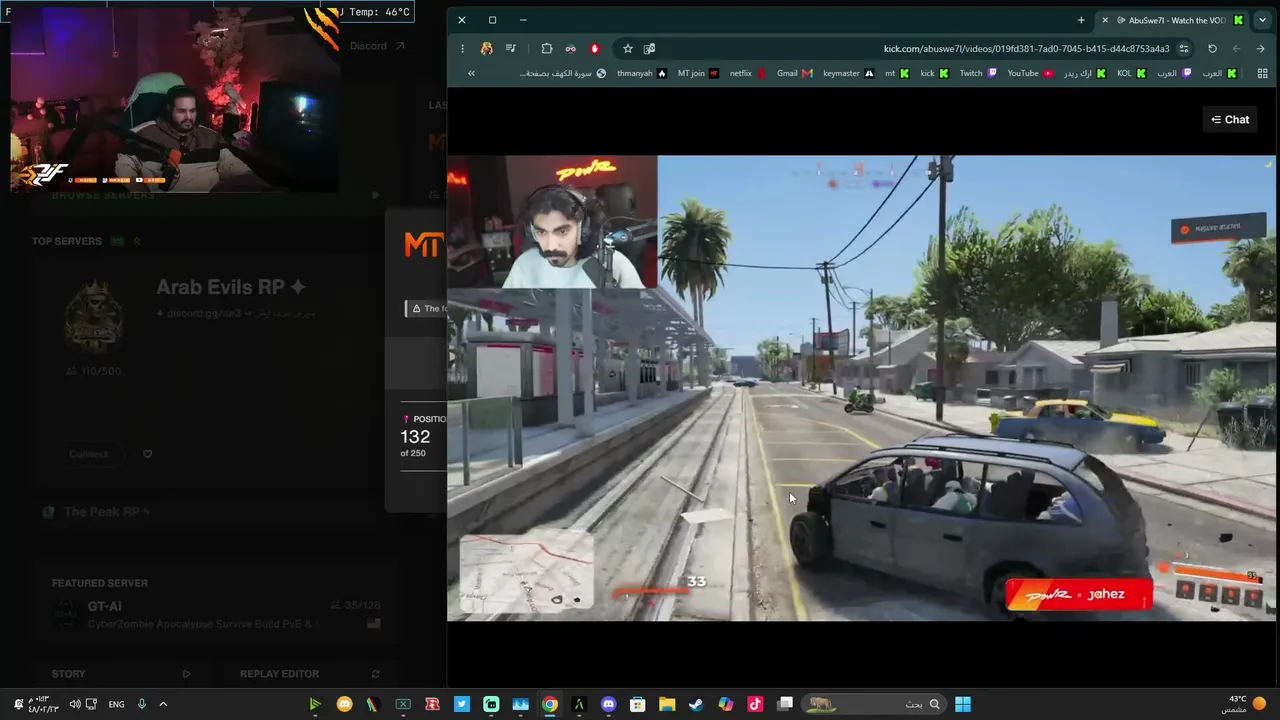
Task: Open the keymaster bookmark
Action: tap(848, 73)
